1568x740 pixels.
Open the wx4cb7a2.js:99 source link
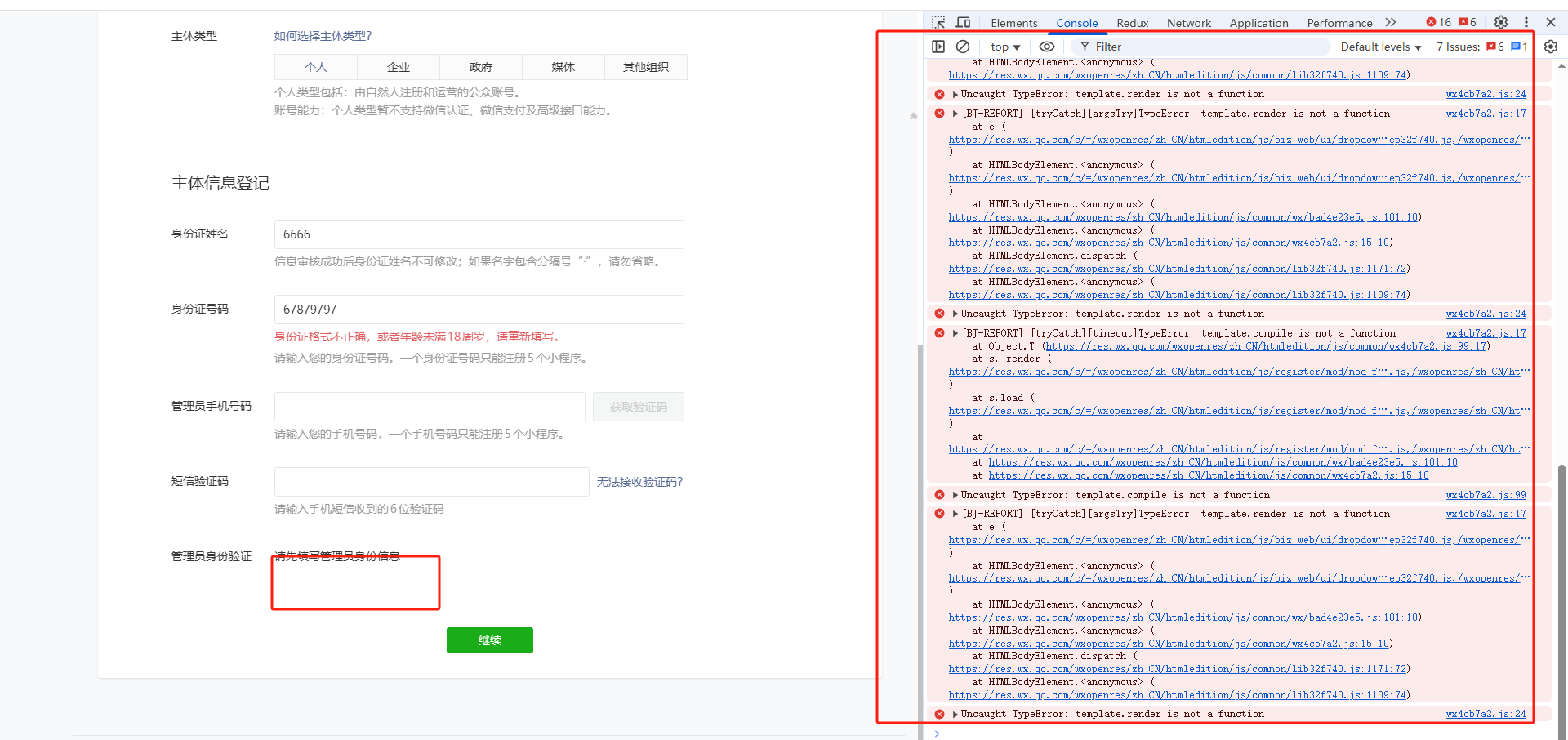click(x=1486, y=495)
